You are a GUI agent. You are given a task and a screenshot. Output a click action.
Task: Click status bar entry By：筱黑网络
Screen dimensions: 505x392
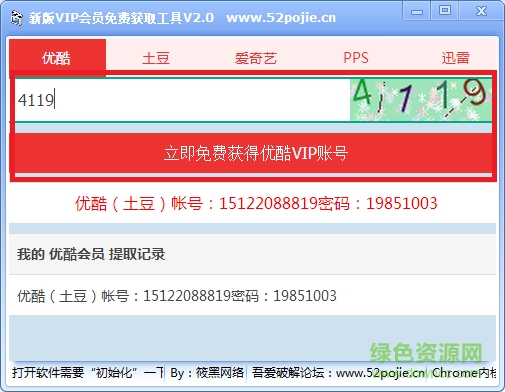[x=207, y=372]
